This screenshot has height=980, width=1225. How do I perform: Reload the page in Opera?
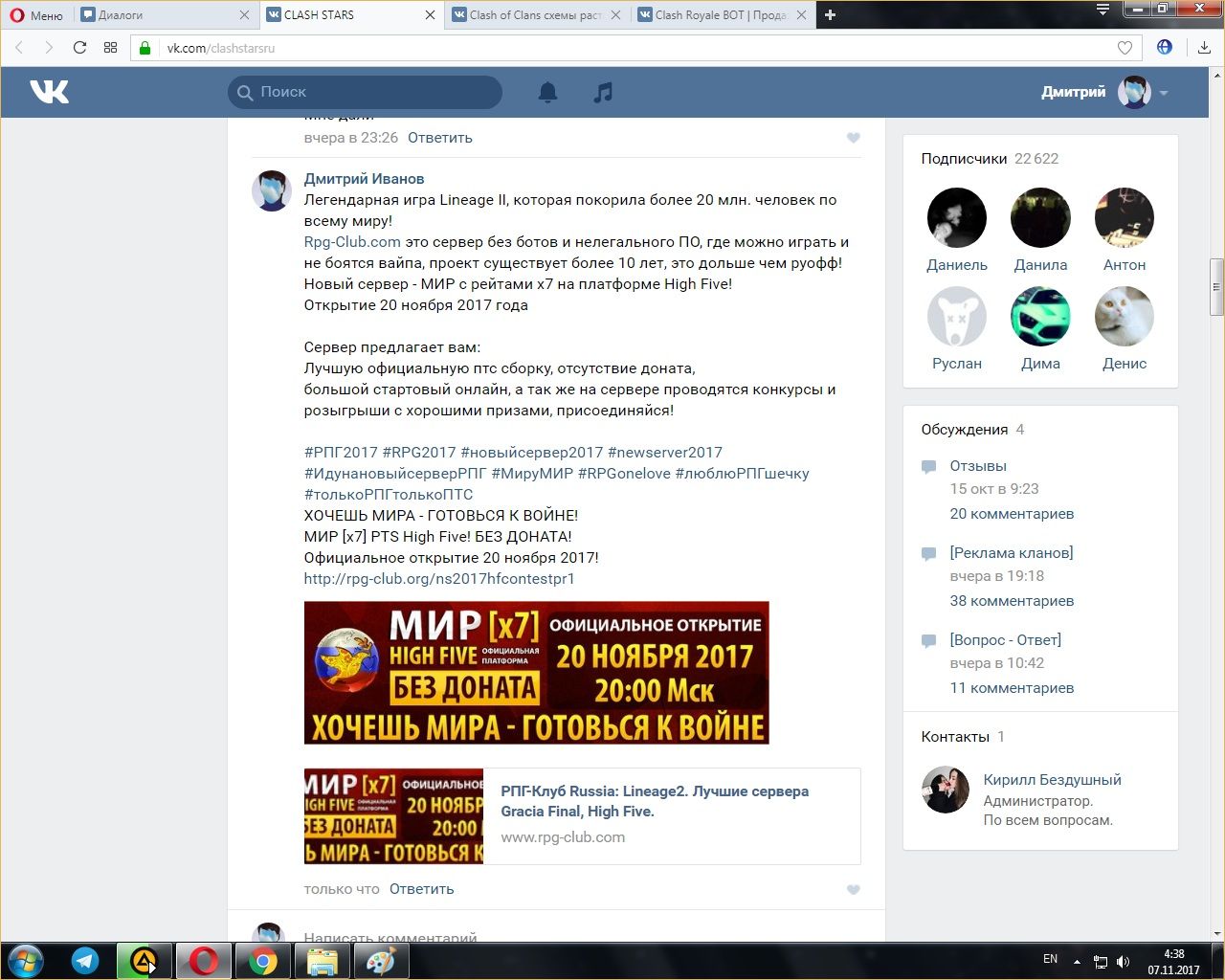79,48
